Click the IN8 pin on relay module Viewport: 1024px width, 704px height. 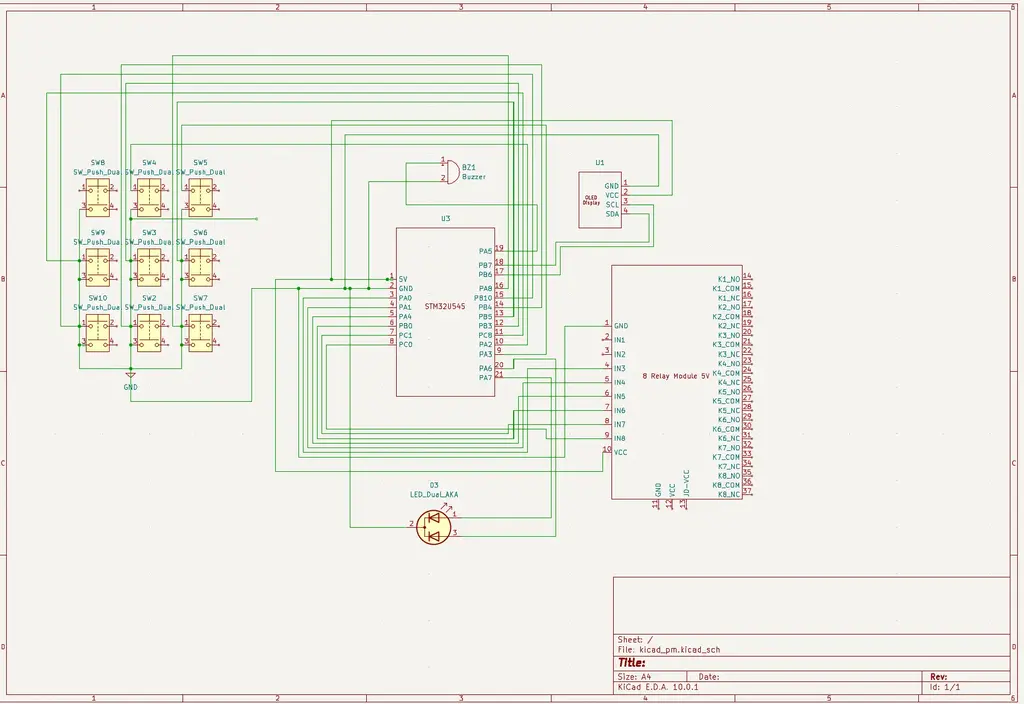[x=619, y=438]
